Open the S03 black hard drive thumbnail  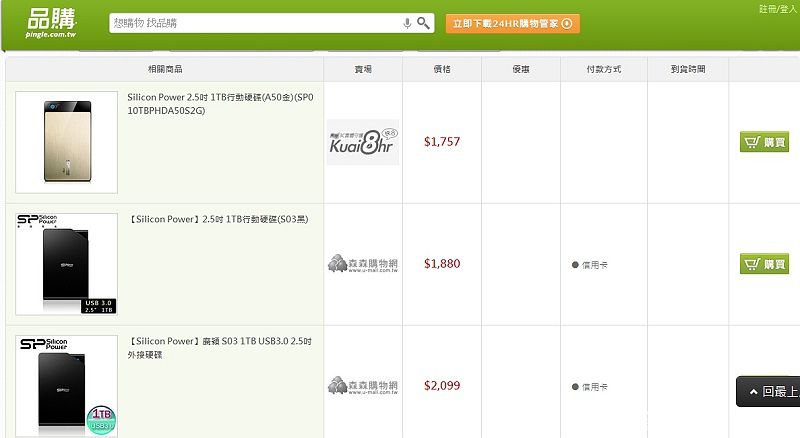point(66,264)
